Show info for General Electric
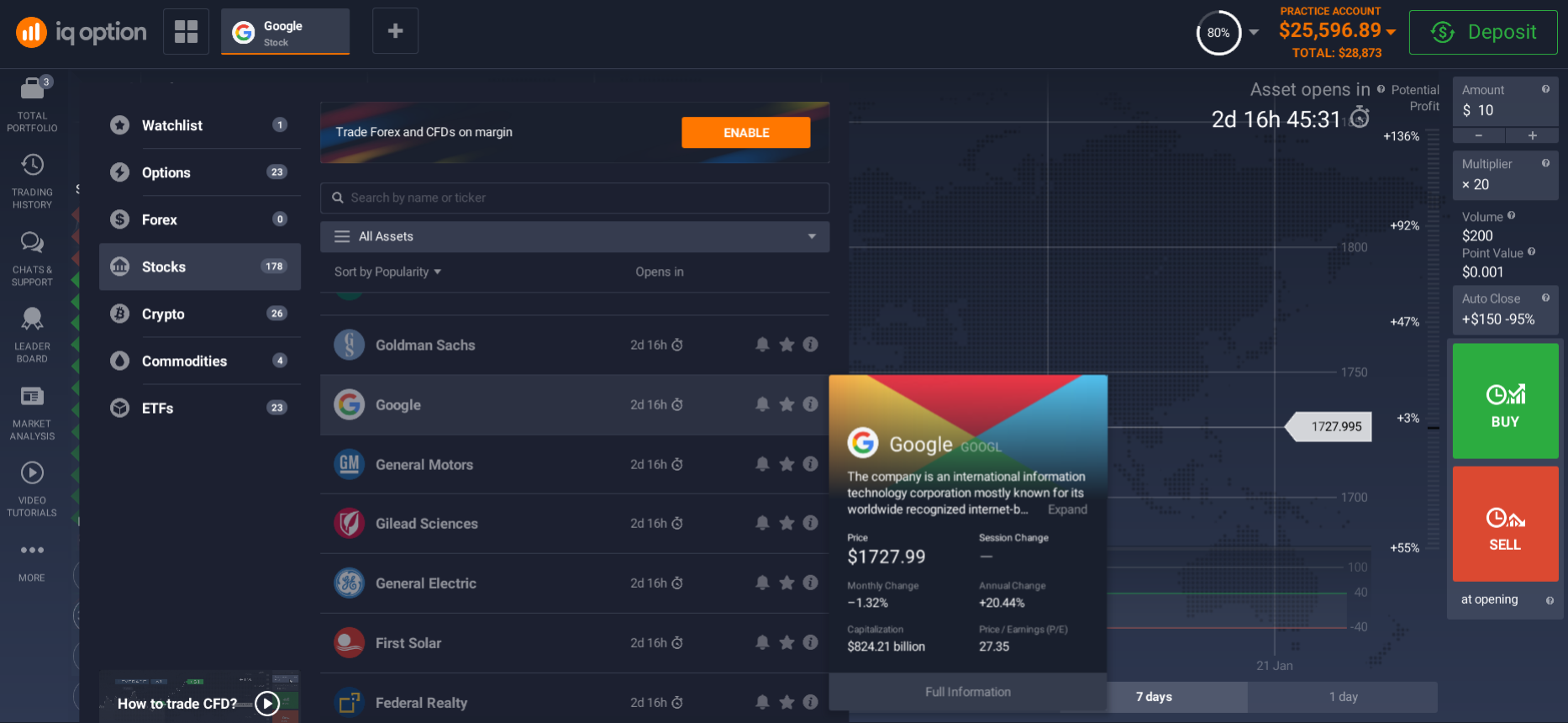1568x723 pixels. 810,583
